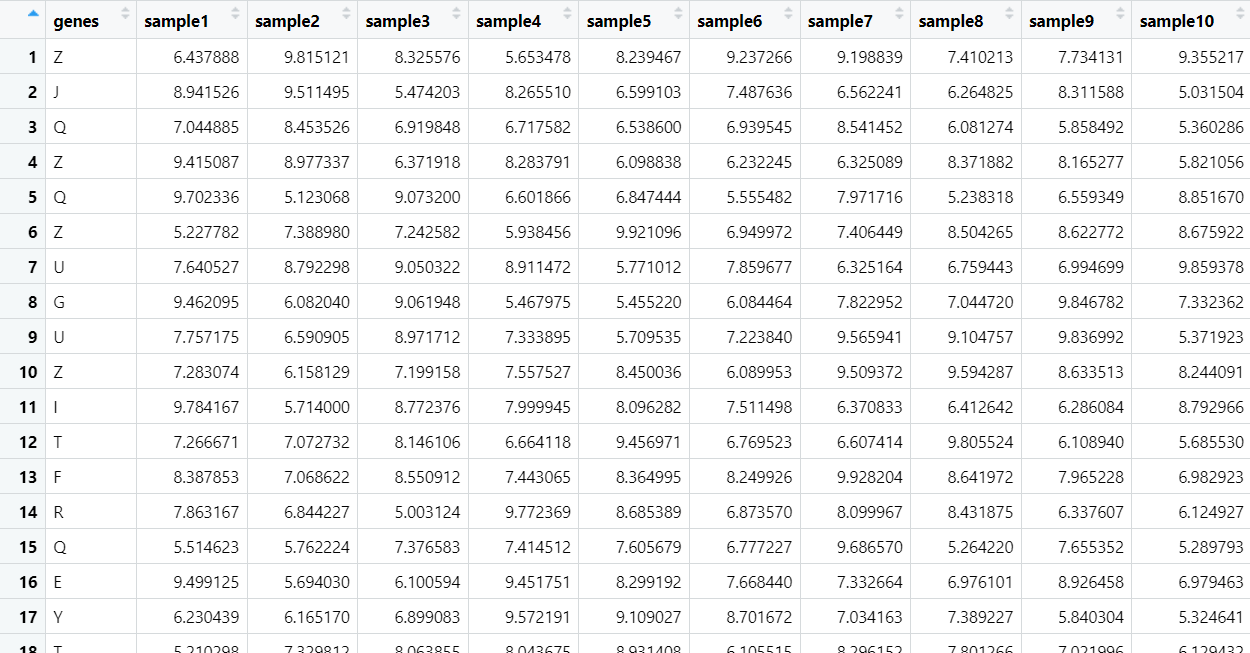Viewport: 1250px width, 653px height.
Task: Click cell value 8.371882
Action: (980, 162)
